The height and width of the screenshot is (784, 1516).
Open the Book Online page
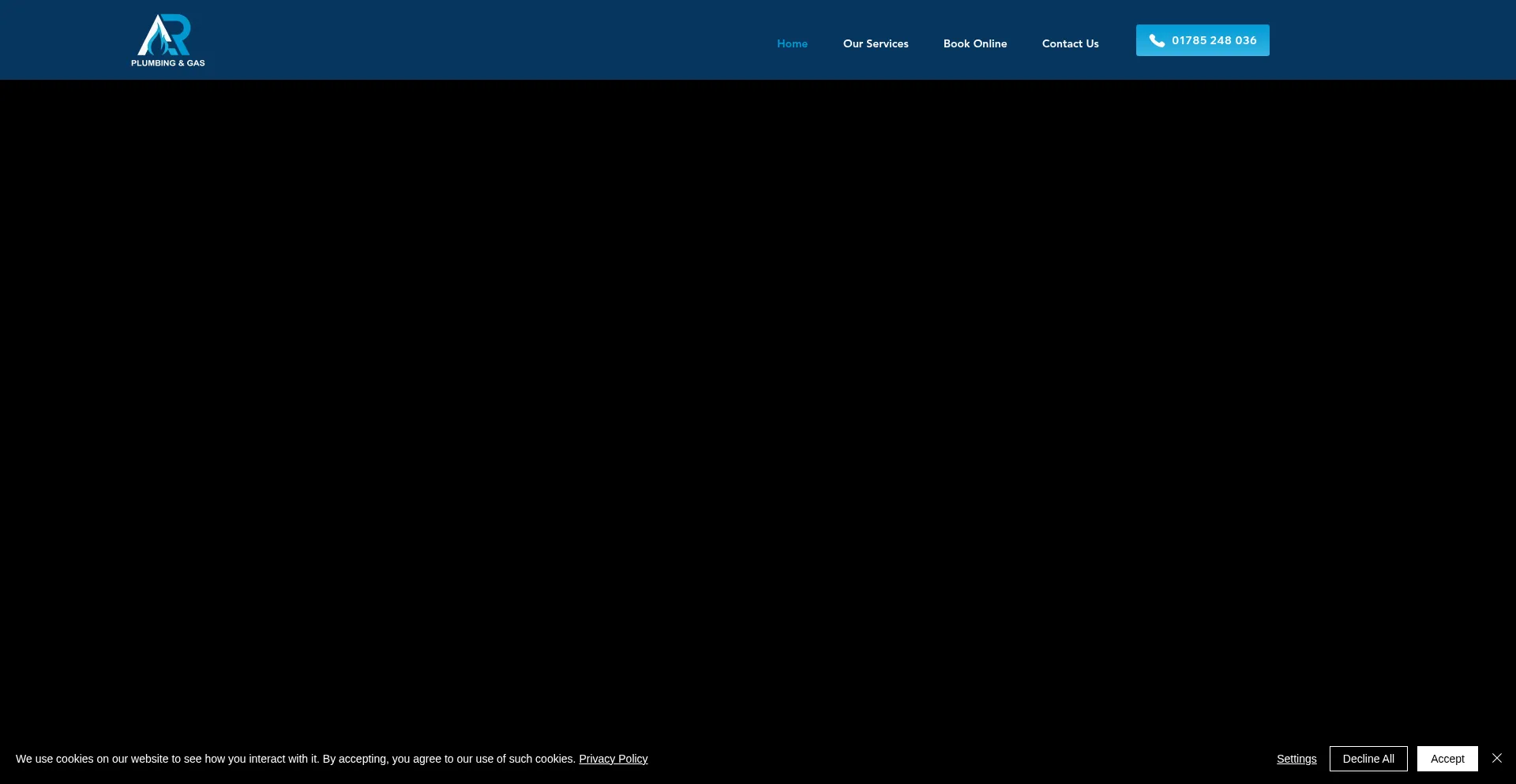[974, 43]
